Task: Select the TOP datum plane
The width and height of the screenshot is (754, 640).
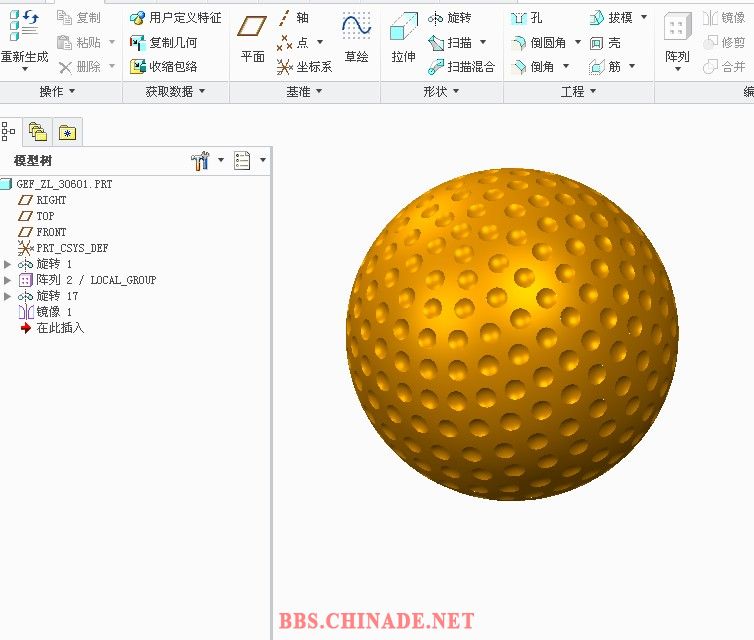Action: (36, 216)
